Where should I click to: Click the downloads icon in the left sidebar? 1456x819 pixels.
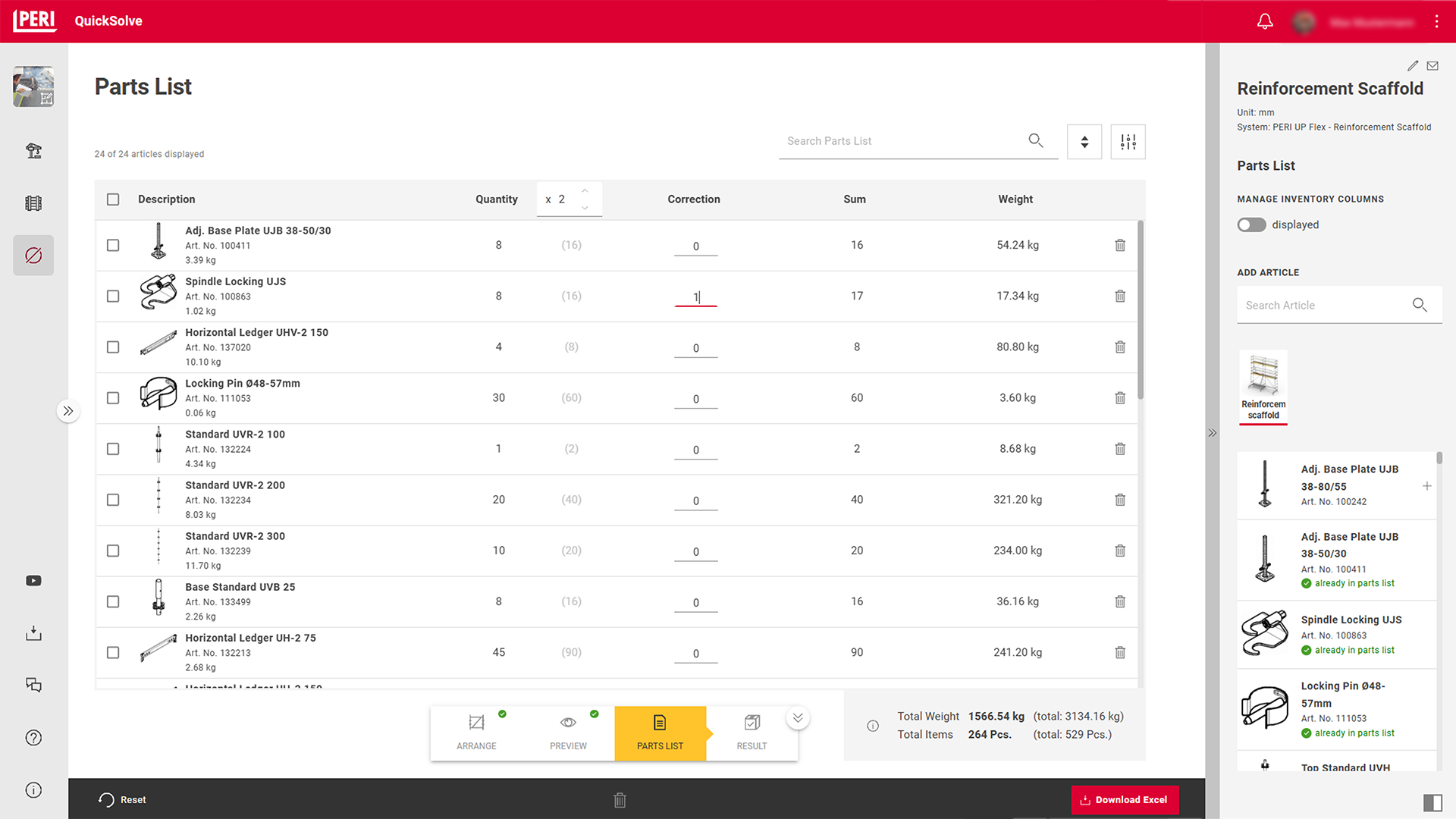point(33,632)
